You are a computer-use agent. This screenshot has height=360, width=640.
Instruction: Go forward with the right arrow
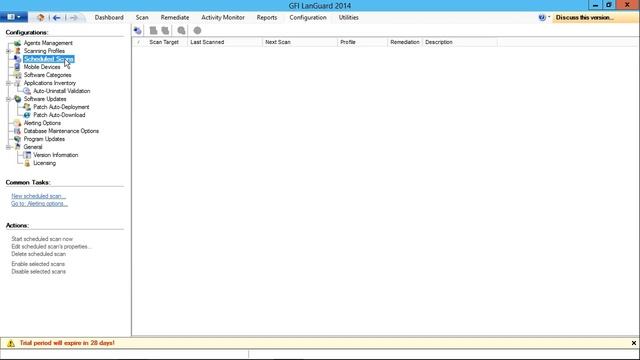73,18
